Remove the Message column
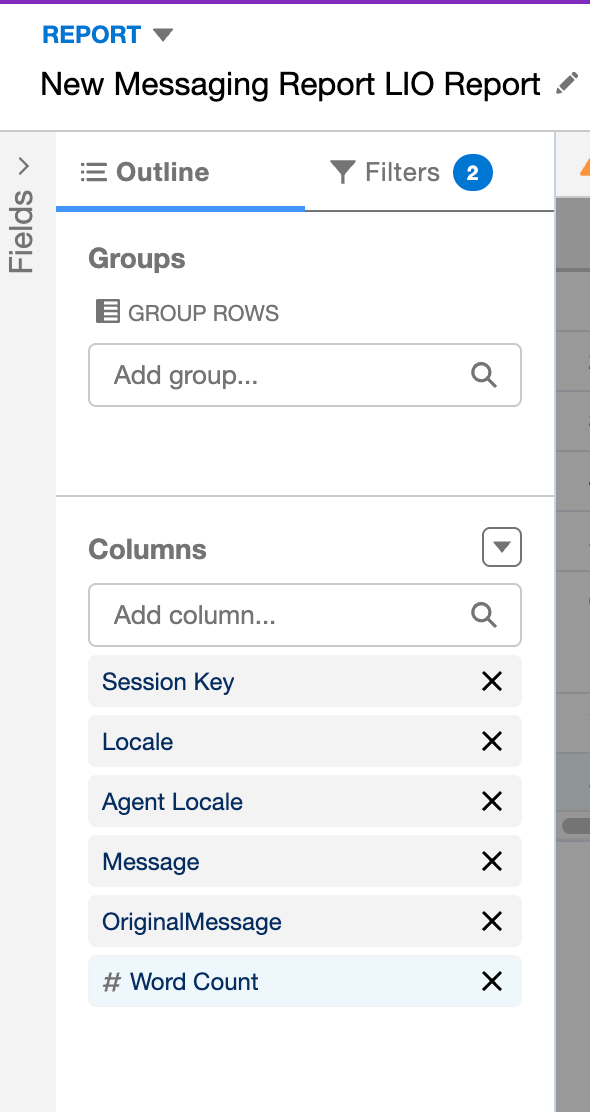 click(x=491, y=862)
